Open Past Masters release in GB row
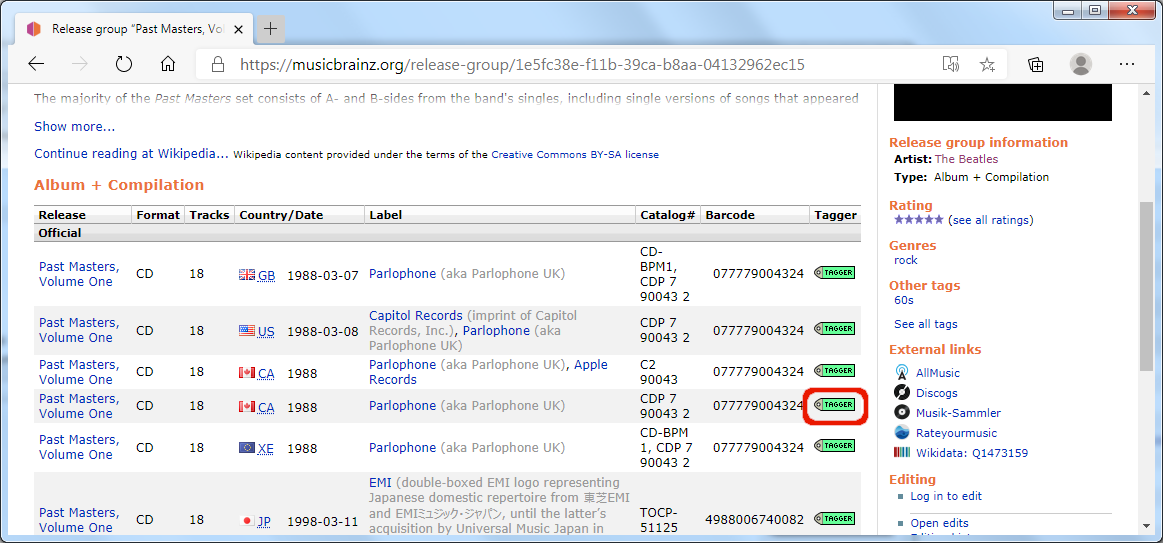The height and width of the screenshot is (543, 1163). click(x=79, y=274)
